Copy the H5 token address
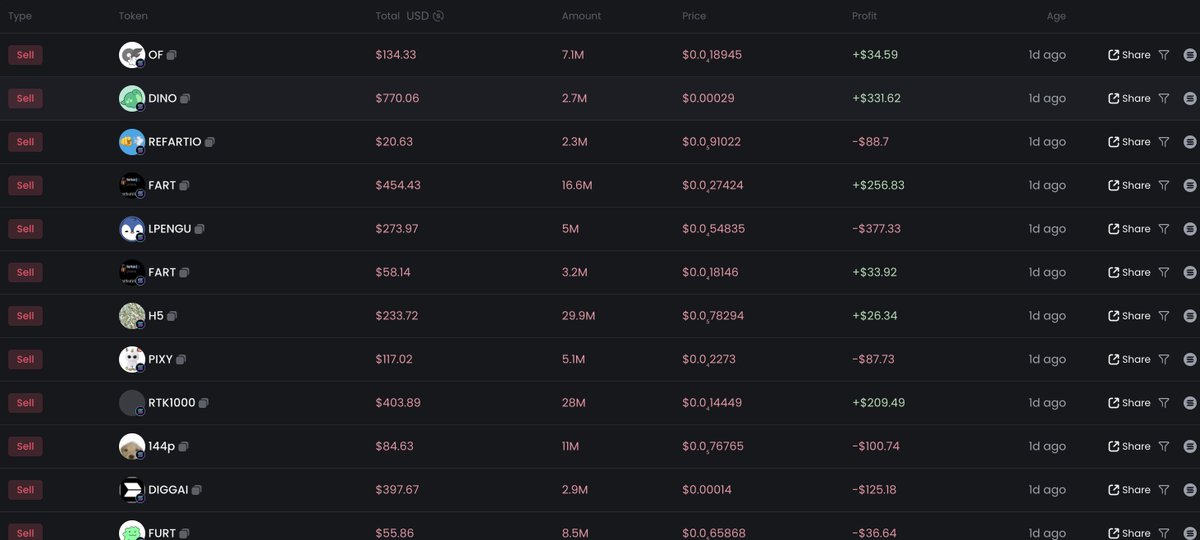This screenshot has height=540, width=1200. click(172, 316)
